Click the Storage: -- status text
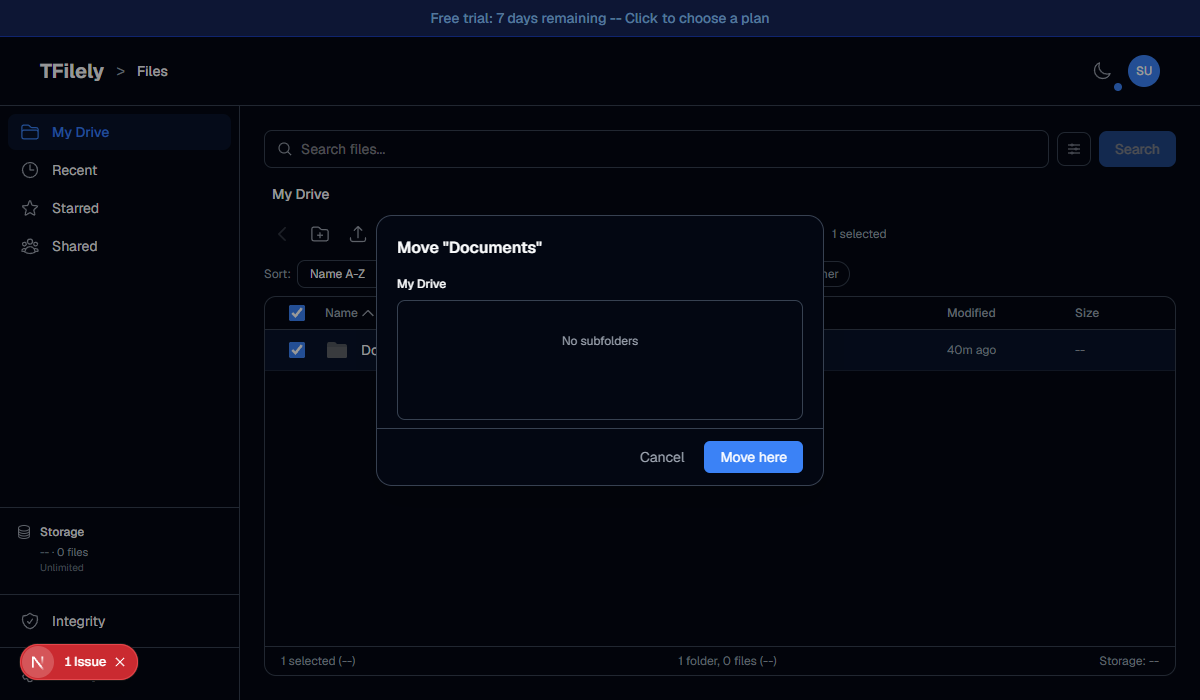This screenshot has height=700, width=1200. pos(1129,661)
